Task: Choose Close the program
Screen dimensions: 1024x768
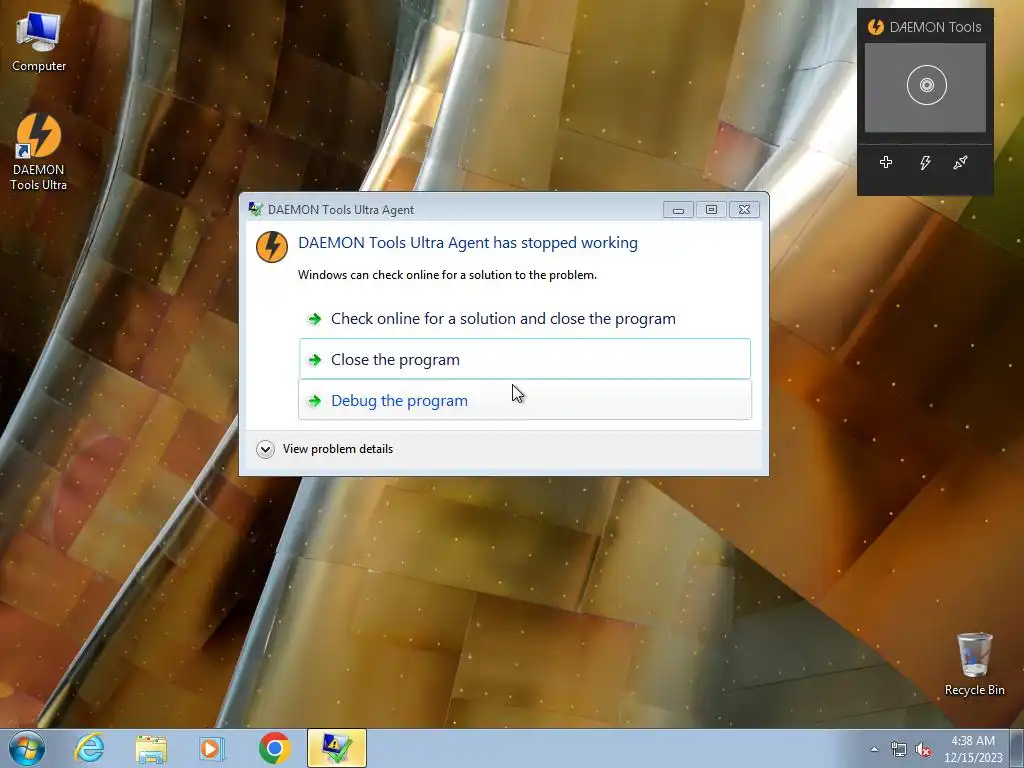Action: point(525,359)
